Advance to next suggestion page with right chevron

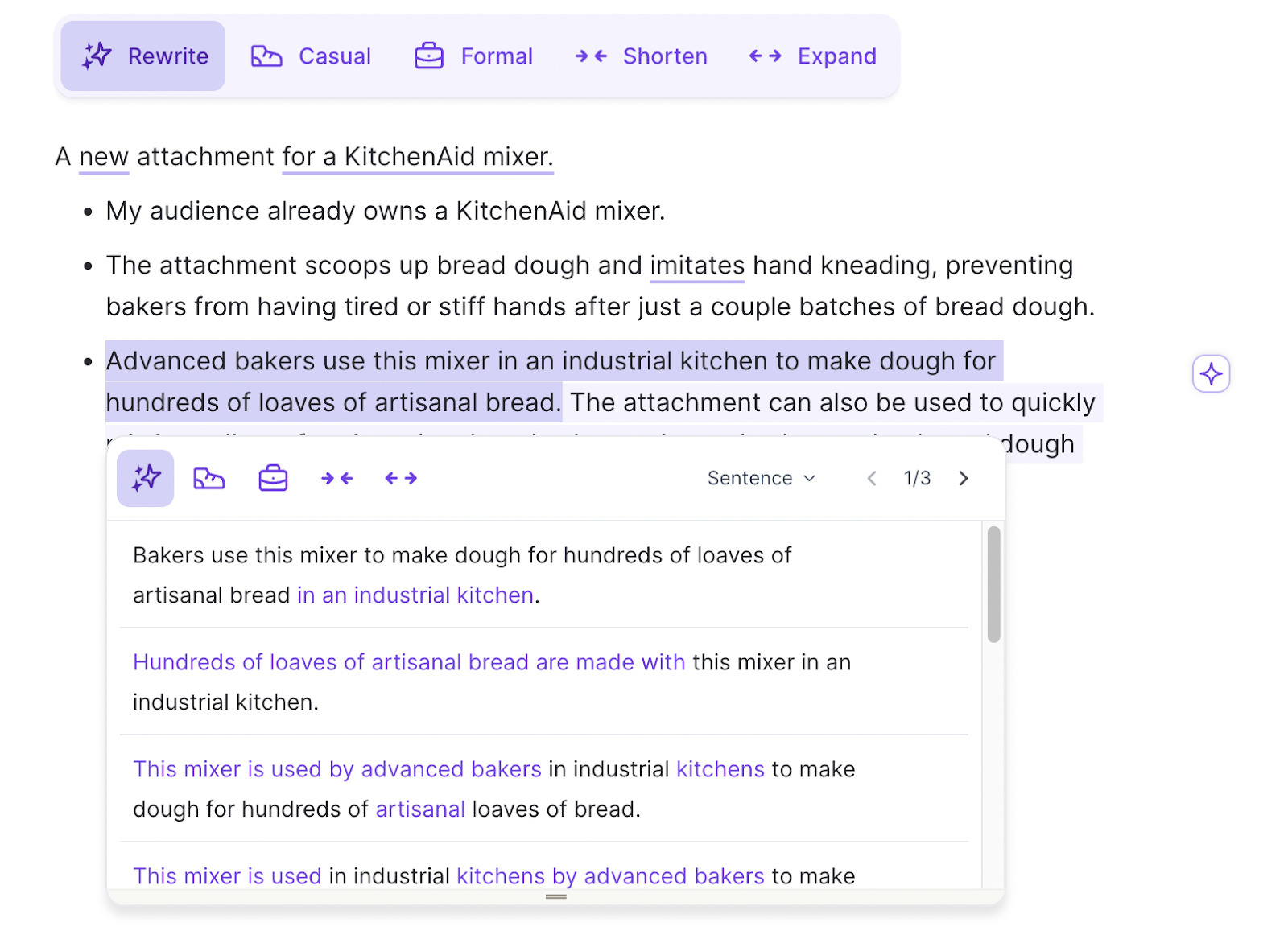(x=963, y=477)
